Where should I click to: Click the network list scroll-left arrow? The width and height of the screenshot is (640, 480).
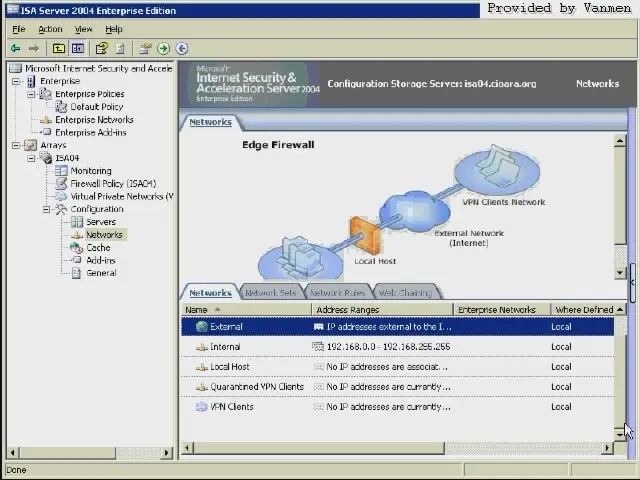coord(187,448)
